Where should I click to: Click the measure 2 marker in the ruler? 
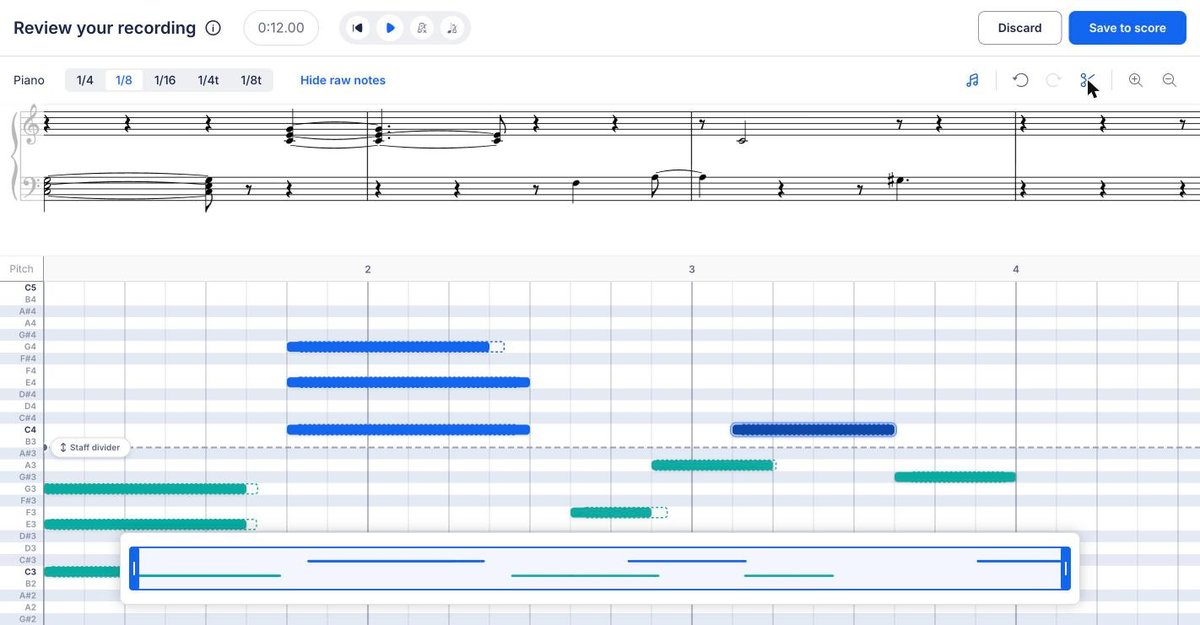(368, 269)
